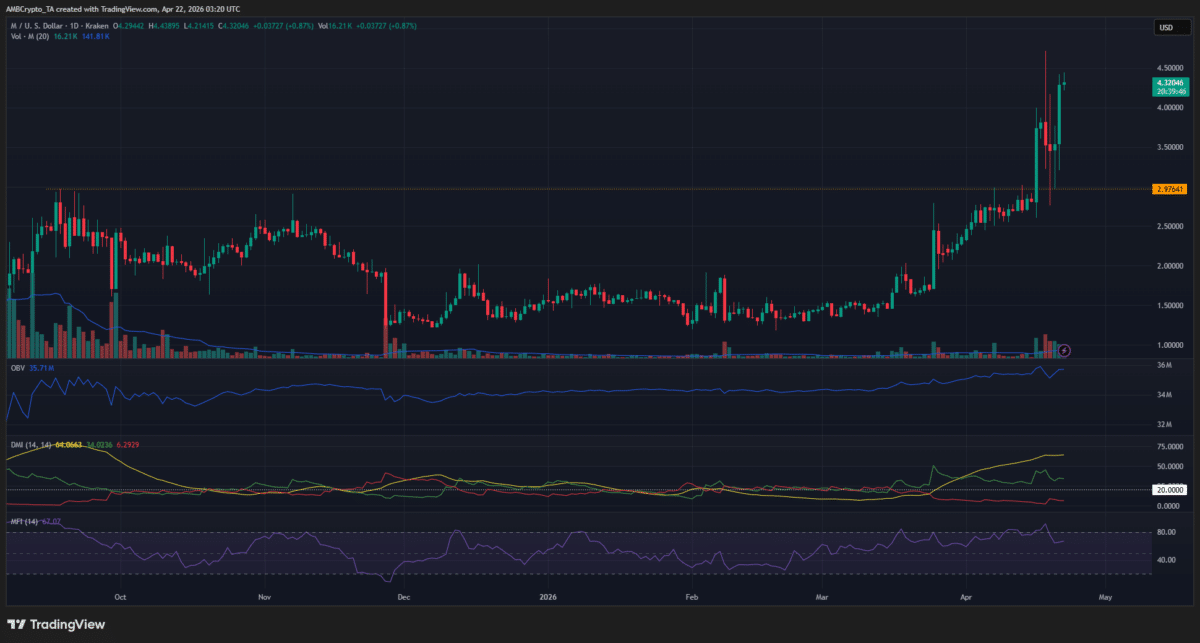Click the Feb label on time axis
Image resolution: width=1200 pixels, height=643 pixels.
click(690, 597)
